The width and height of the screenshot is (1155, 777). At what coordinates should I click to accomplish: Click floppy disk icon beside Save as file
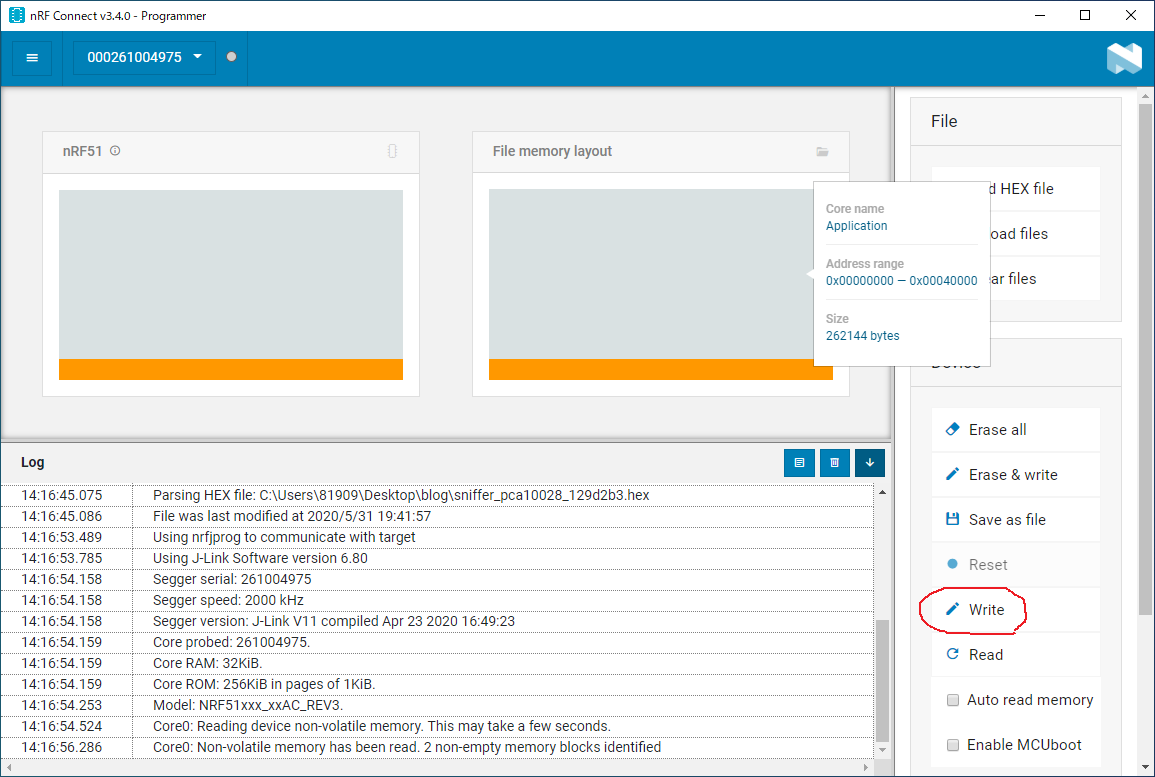(x=952, y=518)
